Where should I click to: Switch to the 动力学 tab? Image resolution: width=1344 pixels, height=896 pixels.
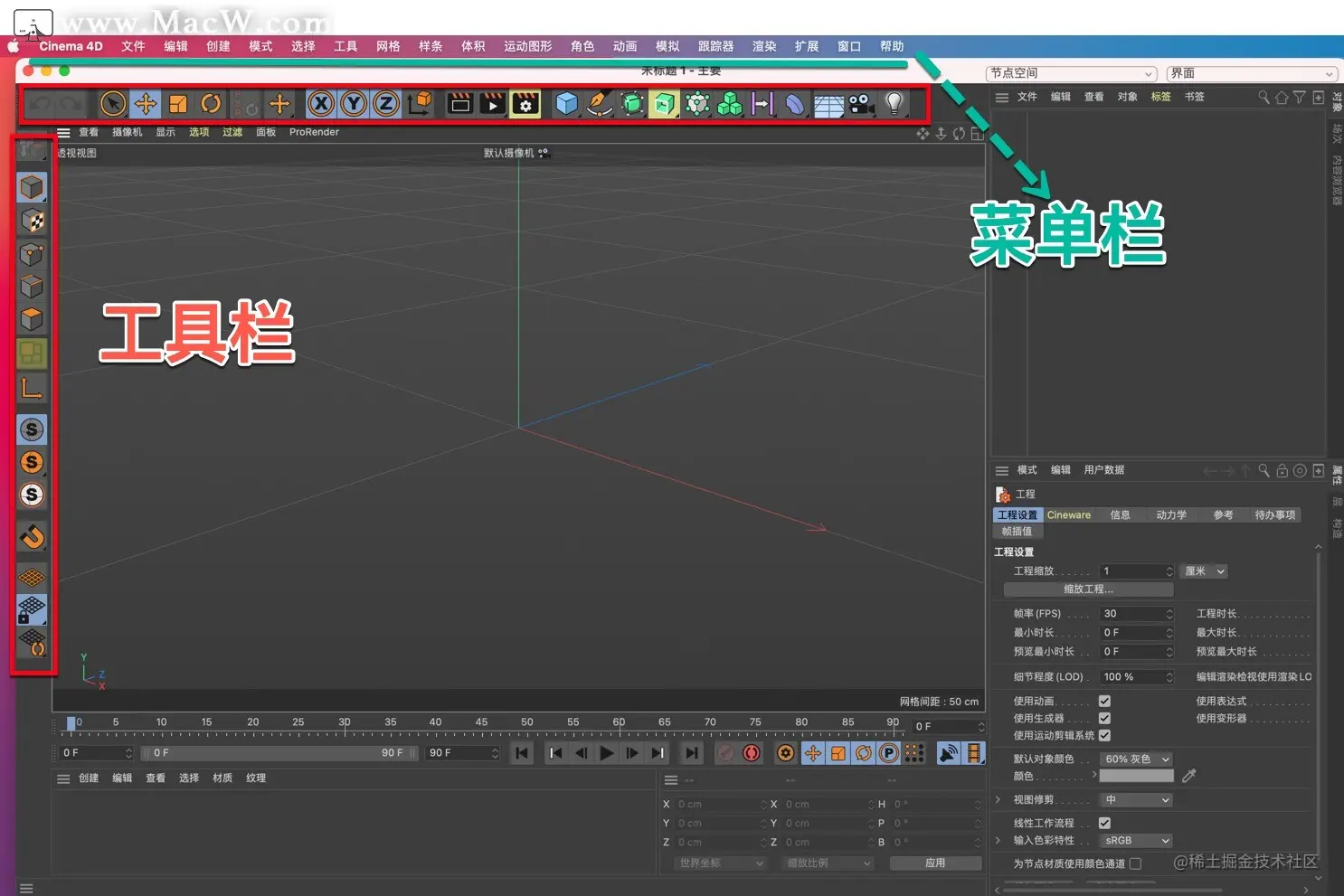1171,515
